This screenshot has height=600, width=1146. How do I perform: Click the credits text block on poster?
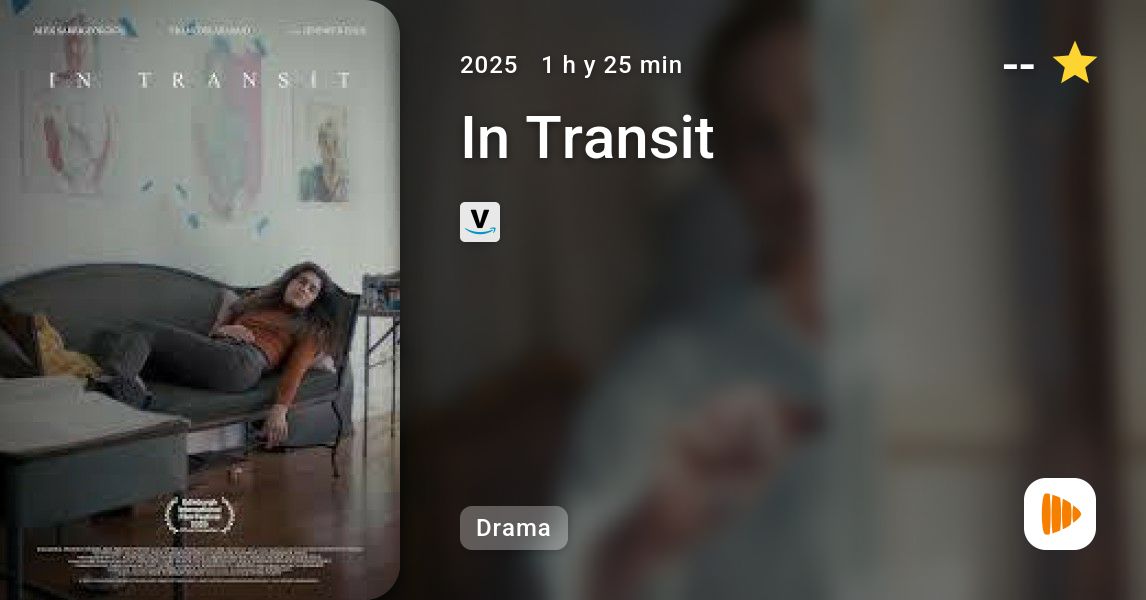[x=200, y=564]
